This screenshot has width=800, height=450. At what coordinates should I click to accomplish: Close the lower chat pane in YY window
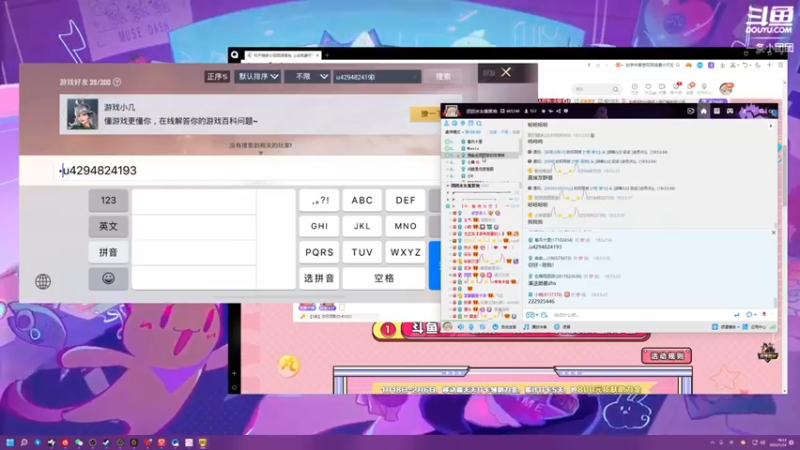click(x=773, y=233)
